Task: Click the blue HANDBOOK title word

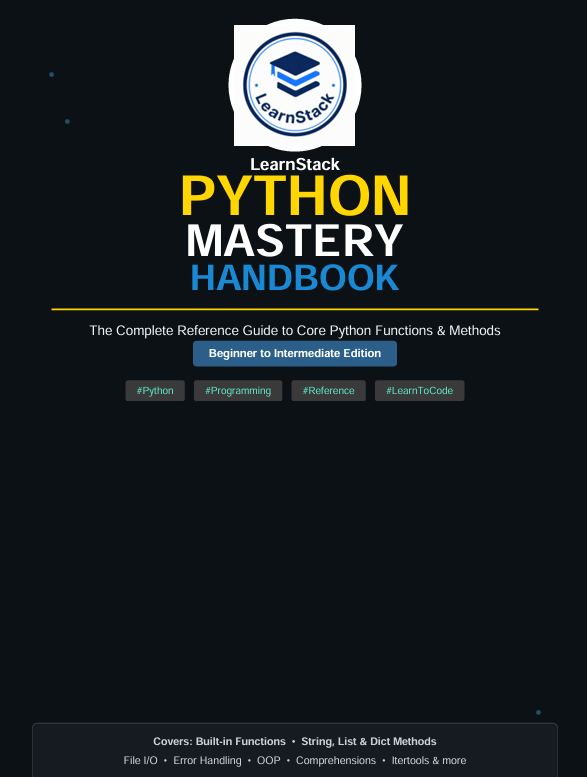Action: pyautogui.click(x=295, y=278)
